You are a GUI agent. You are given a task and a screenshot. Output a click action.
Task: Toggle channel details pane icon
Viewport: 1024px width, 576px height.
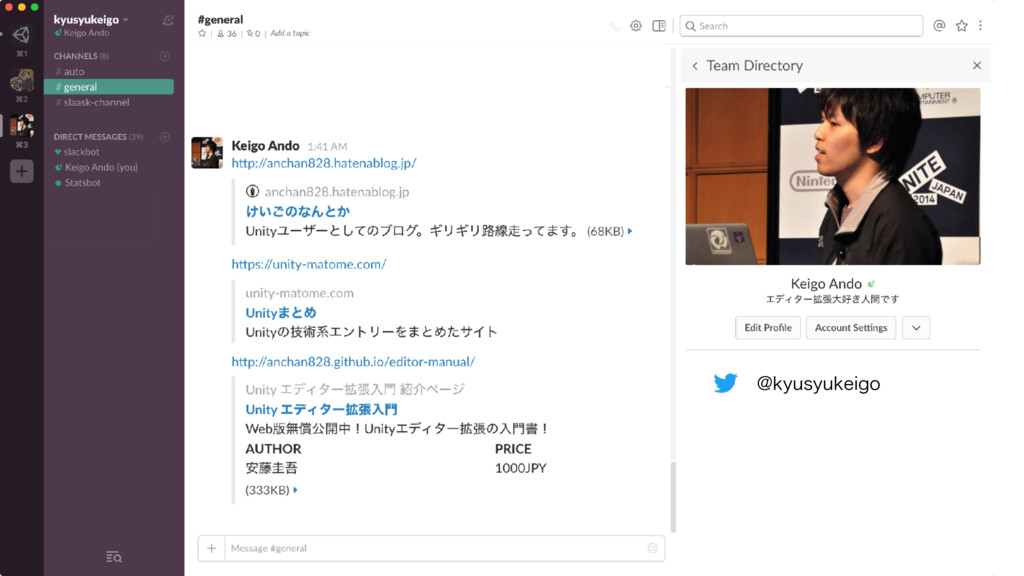coord(659,26)
